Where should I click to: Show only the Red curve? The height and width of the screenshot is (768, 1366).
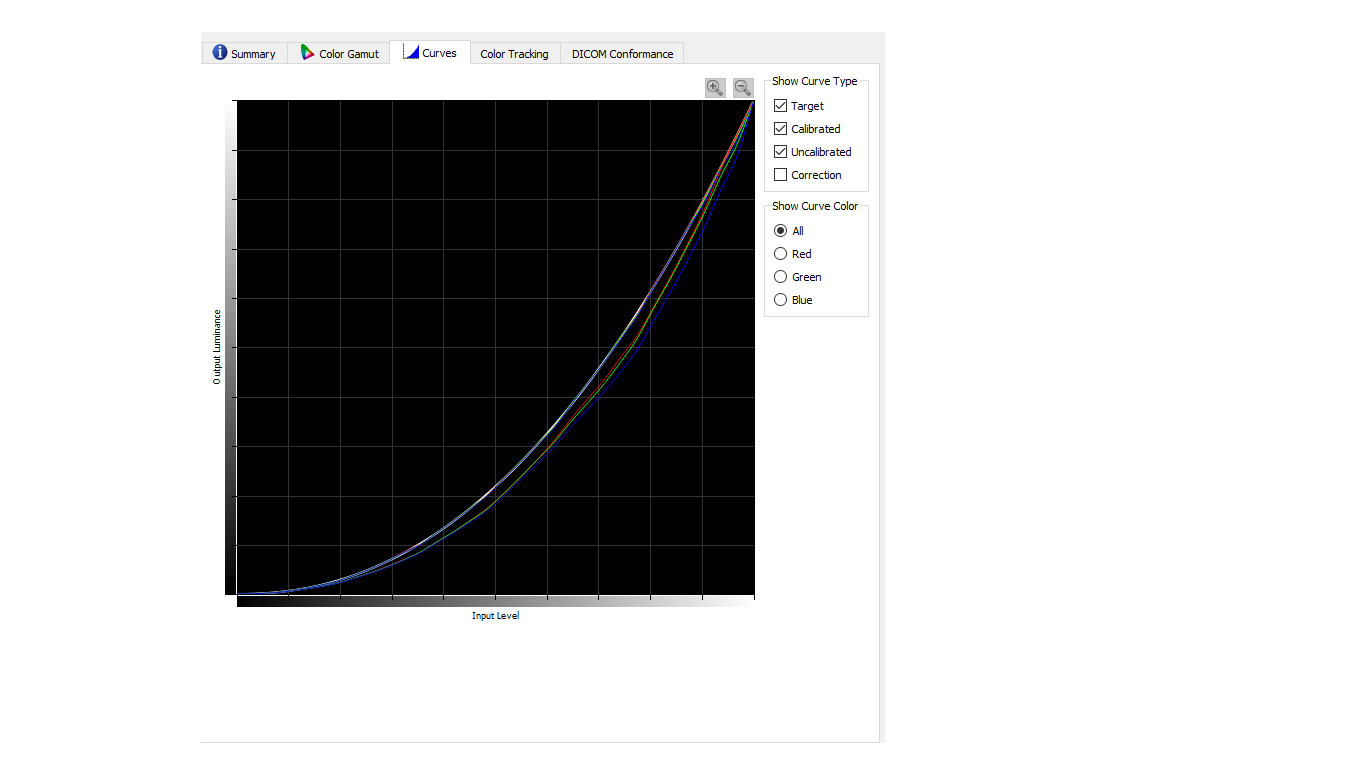click(781, 254)
